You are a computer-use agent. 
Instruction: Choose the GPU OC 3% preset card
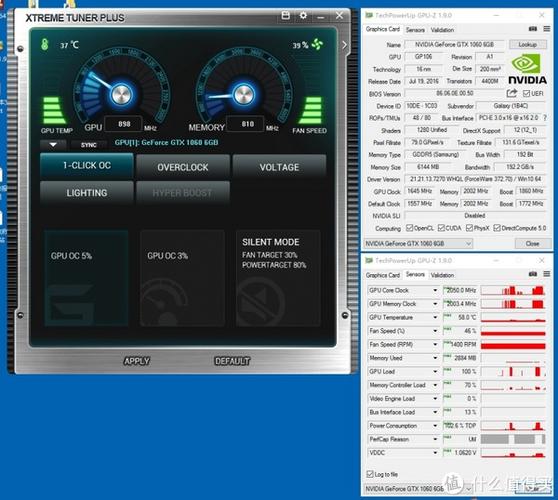(183, 278)
